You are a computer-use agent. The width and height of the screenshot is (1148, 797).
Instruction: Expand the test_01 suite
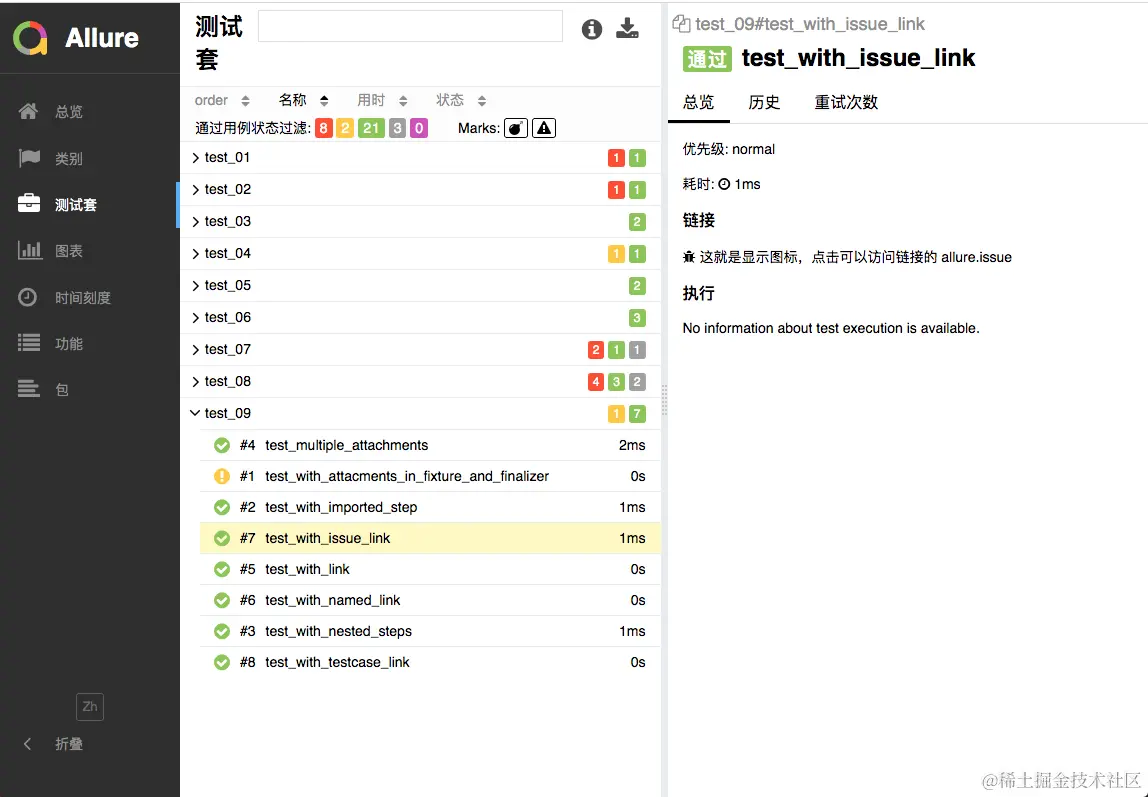coord(420,157)
